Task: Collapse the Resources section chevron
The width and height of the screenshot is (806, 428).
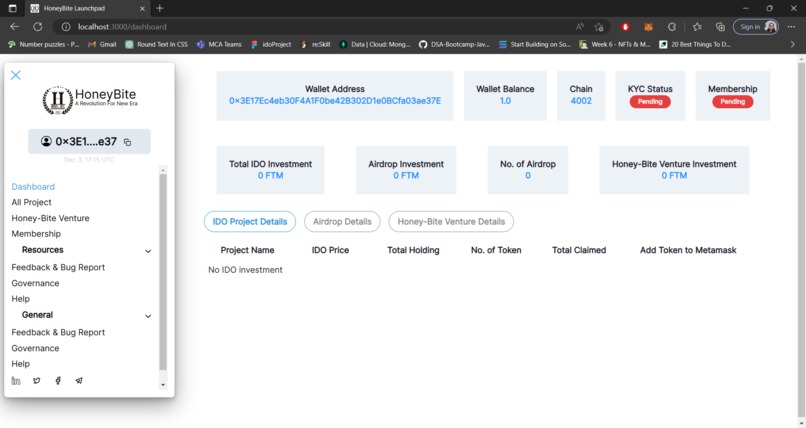Action: coord(148,251)
